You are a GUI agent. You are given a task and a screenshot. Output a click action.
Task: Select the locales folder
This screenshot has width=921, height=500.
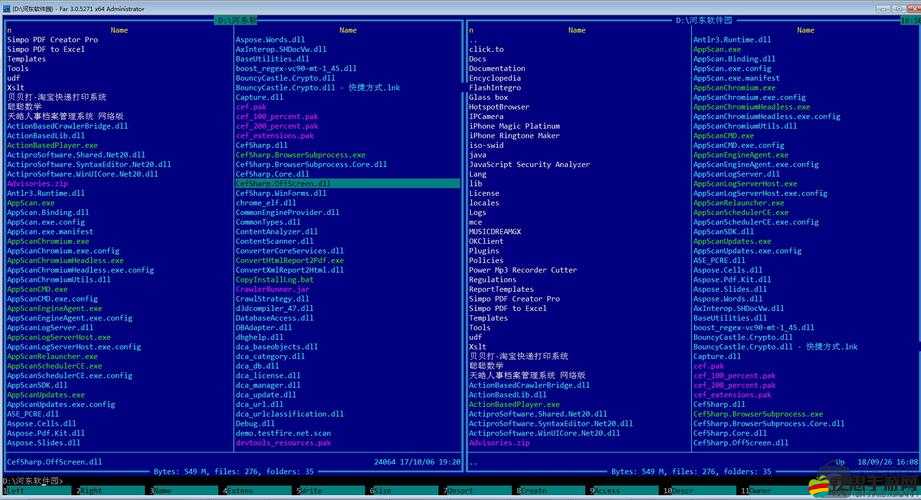pyautogui.click(x=484, y=203)
